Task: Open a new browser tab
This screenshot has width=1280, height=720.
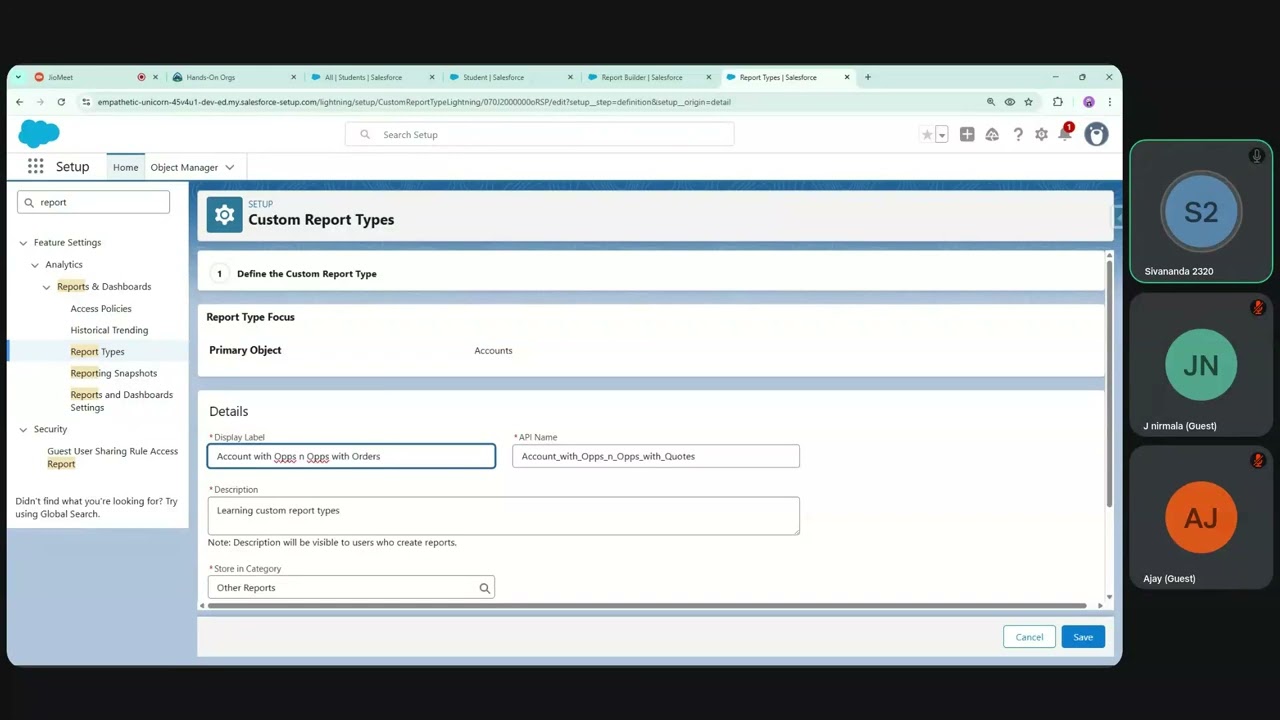Action: click(x=868, y=77)
